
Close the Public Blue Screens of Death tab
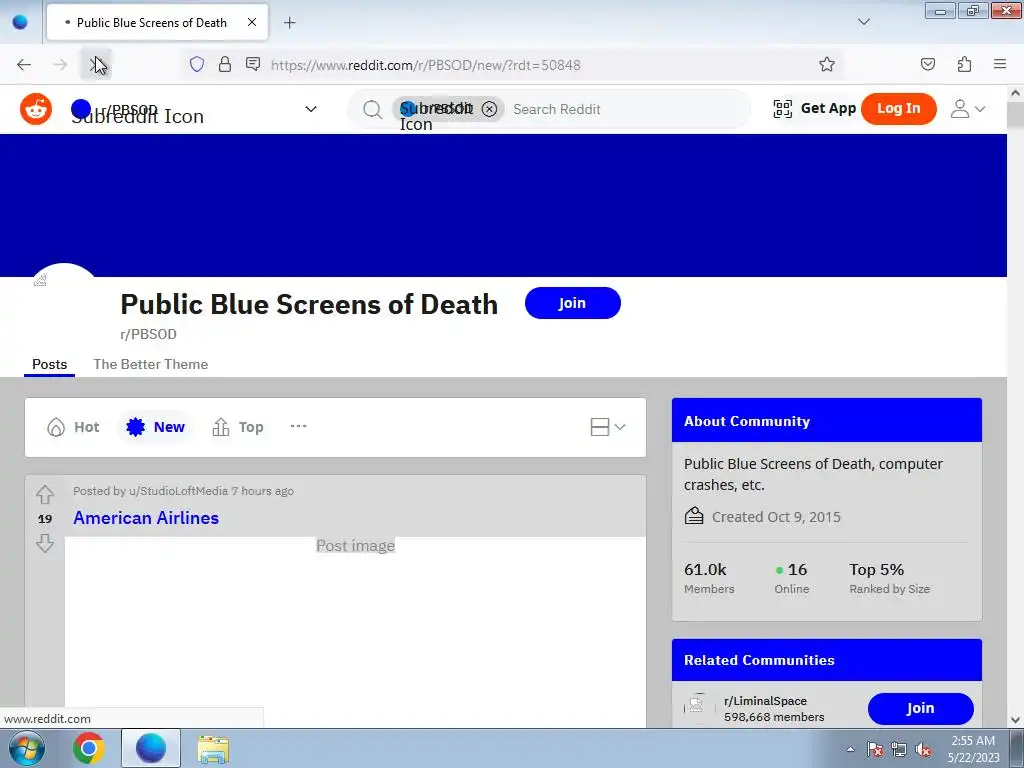[252, 22]
